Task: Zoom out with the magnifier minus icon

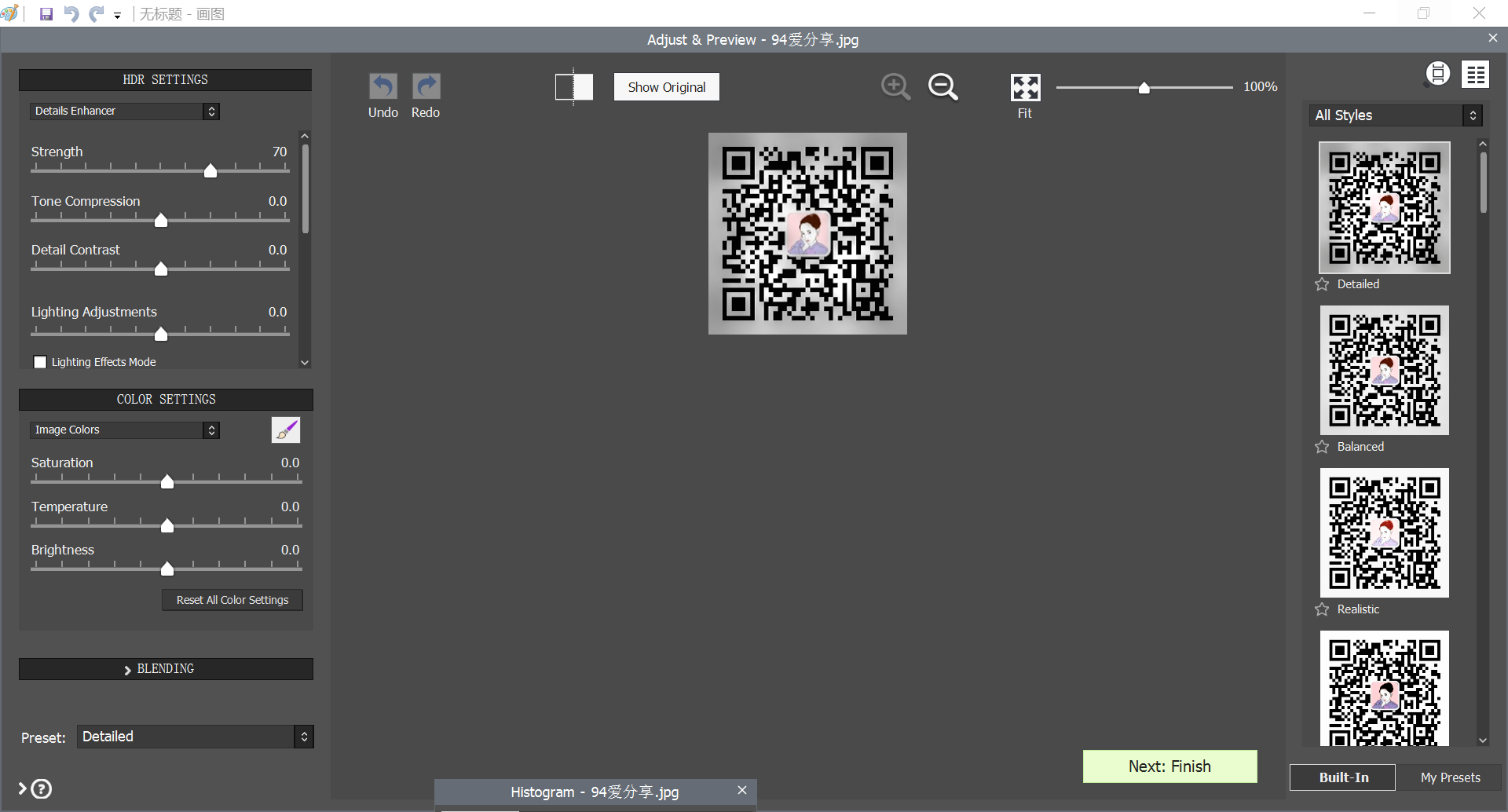Action: pos(943,86)
